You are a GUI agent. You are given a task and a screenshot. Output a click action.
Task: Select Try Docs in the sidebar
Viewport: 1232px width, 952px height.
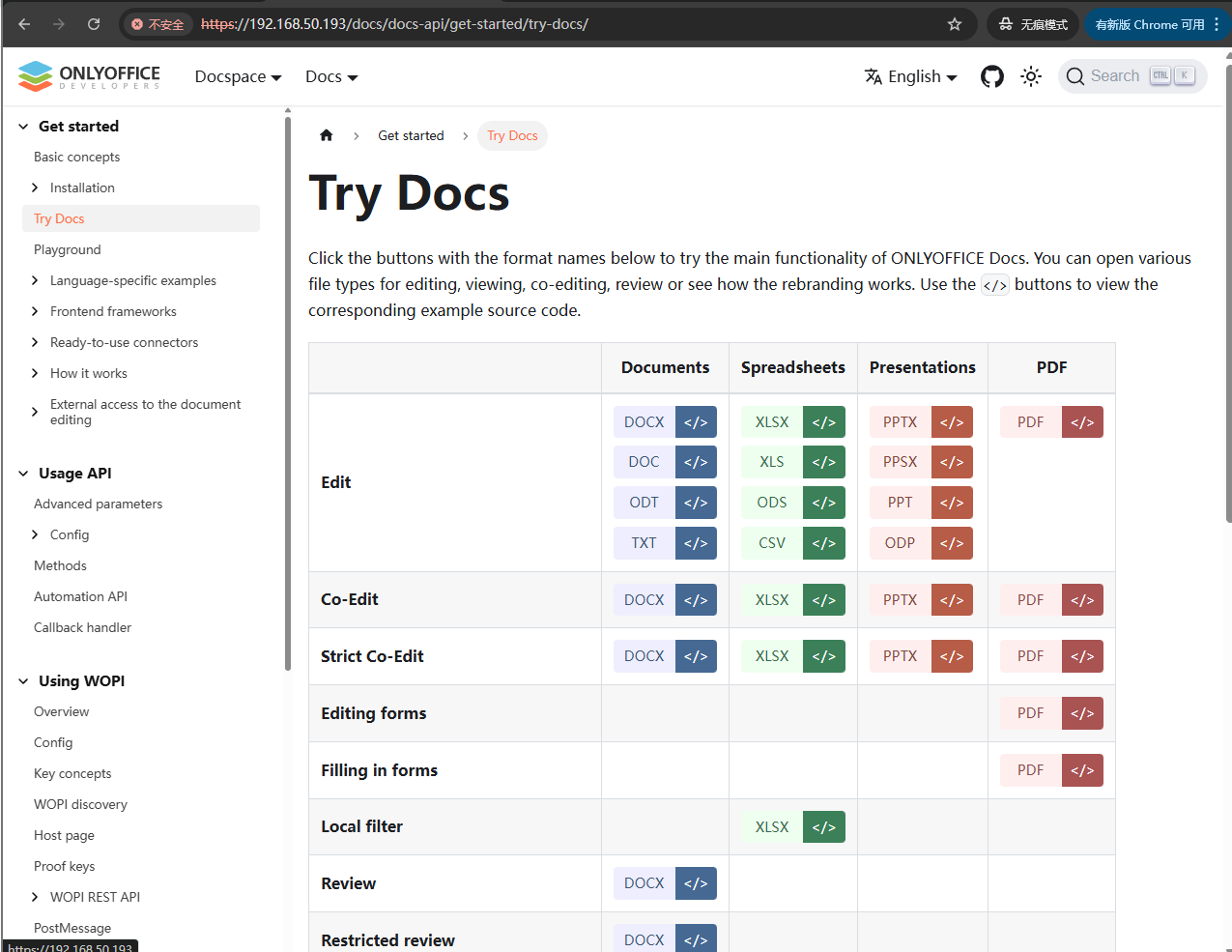point(141,218)
